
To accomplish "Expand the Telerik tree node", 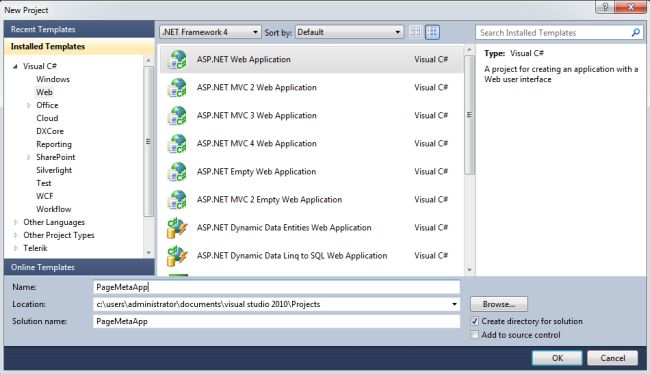I will click(16, 248).
